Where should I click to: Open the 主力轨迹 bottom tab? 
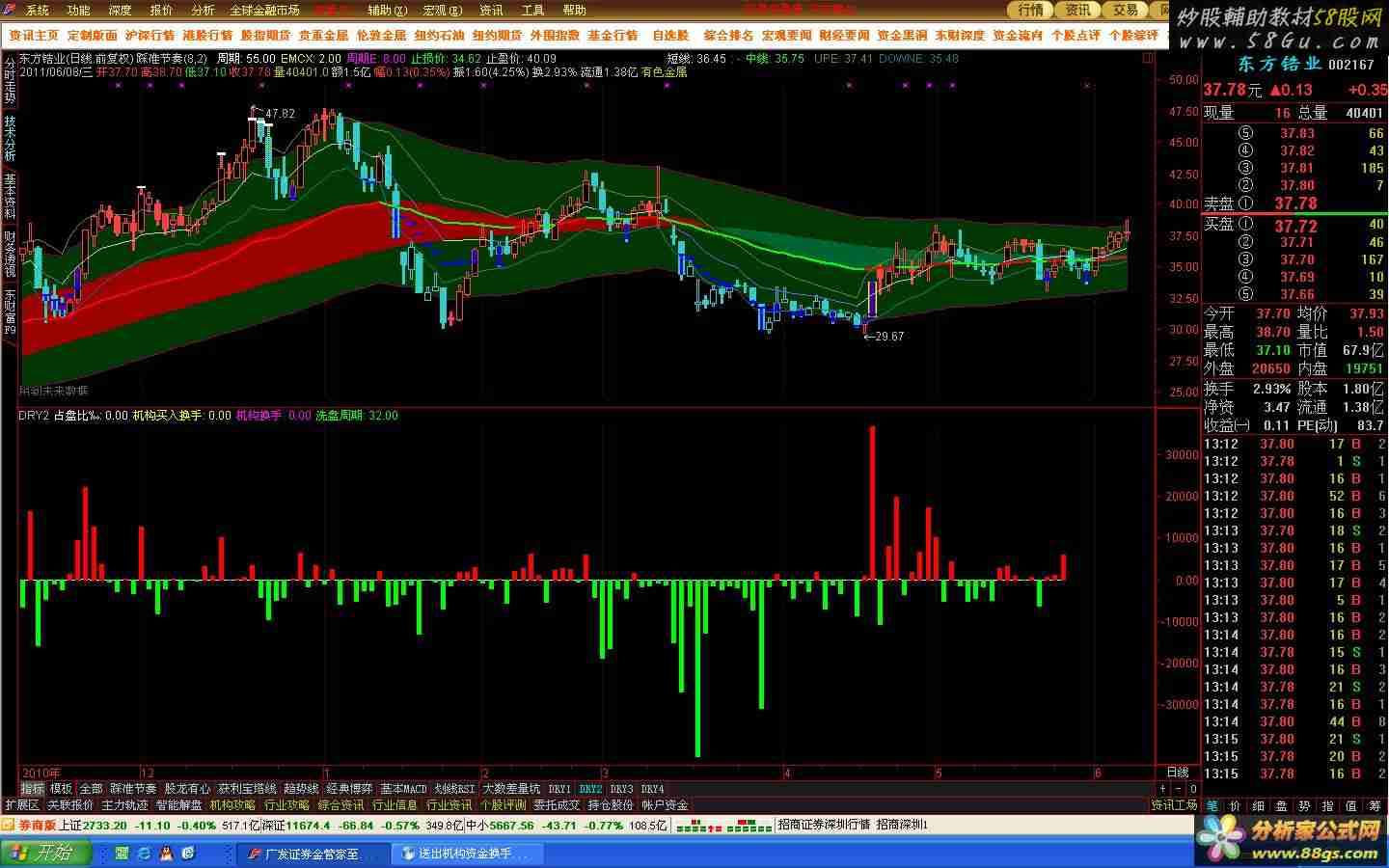click(124, 804)
